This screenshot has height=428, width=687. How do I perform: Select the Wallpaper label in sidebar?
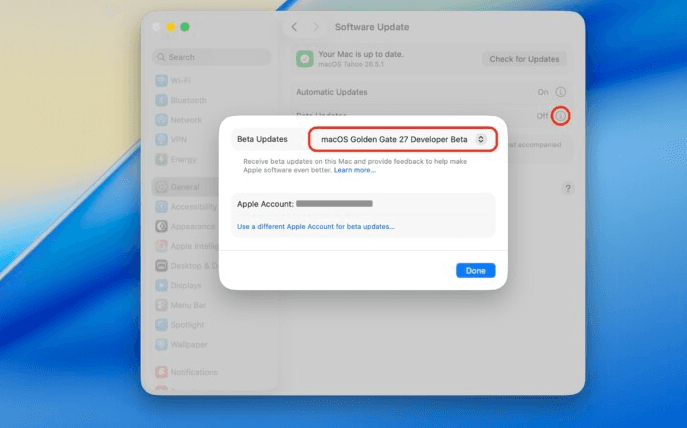[189, 344]
